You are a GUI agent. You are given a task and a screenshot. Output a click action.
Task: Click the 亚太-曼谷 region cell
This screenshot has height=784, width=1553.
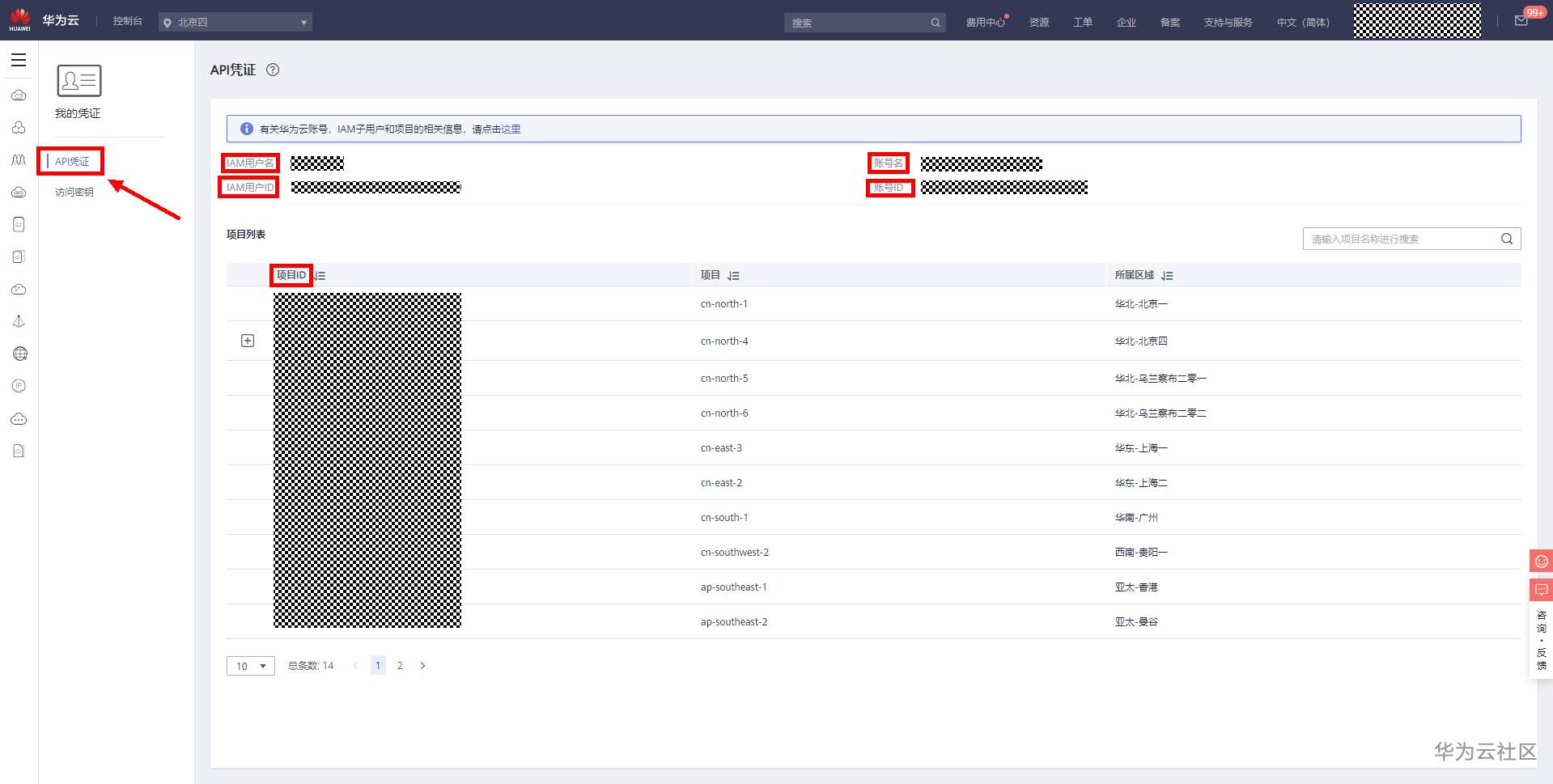[1136, 622]
